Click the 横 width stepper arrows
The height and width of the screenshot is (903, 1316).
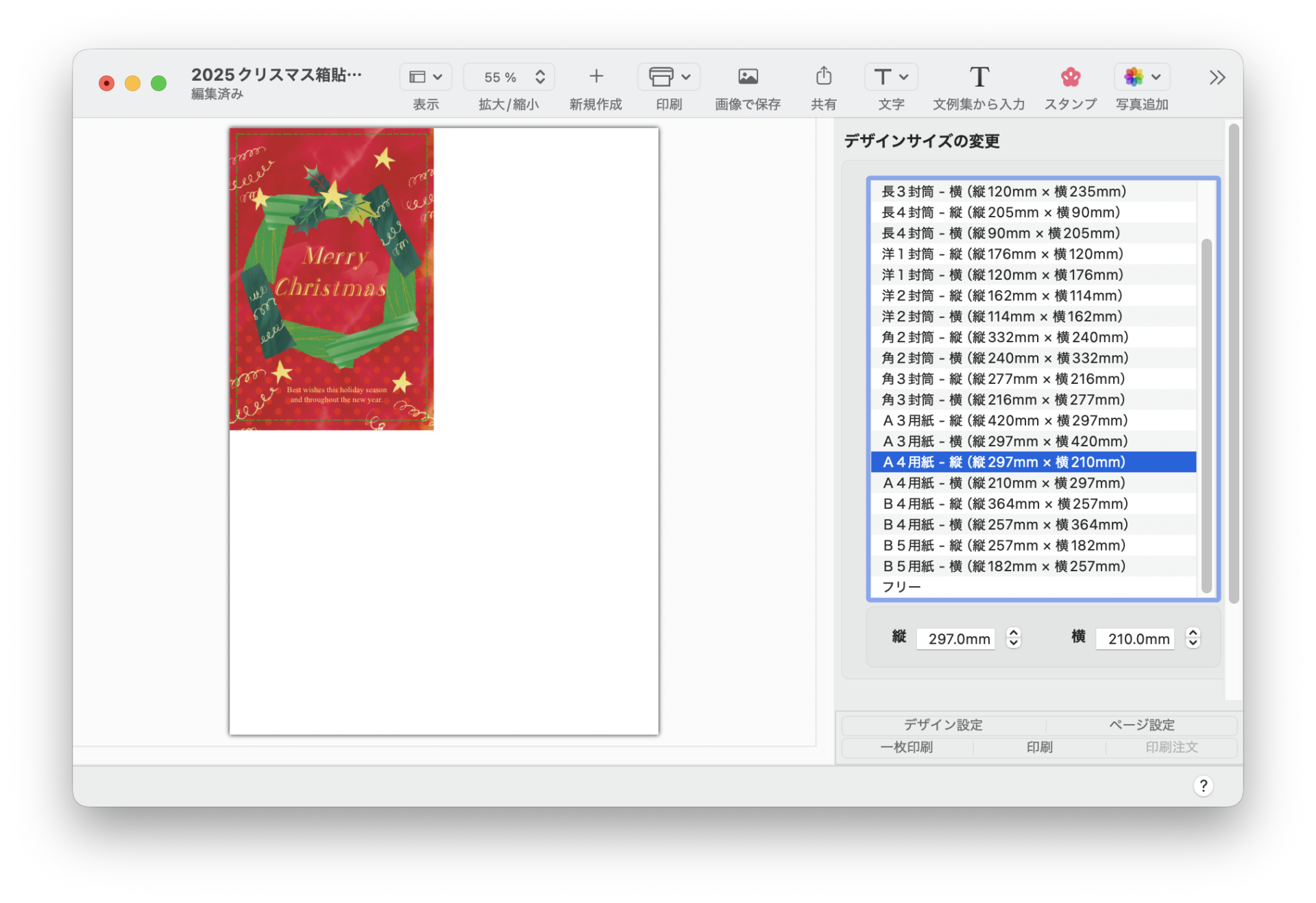click(x=1193, y=638)
